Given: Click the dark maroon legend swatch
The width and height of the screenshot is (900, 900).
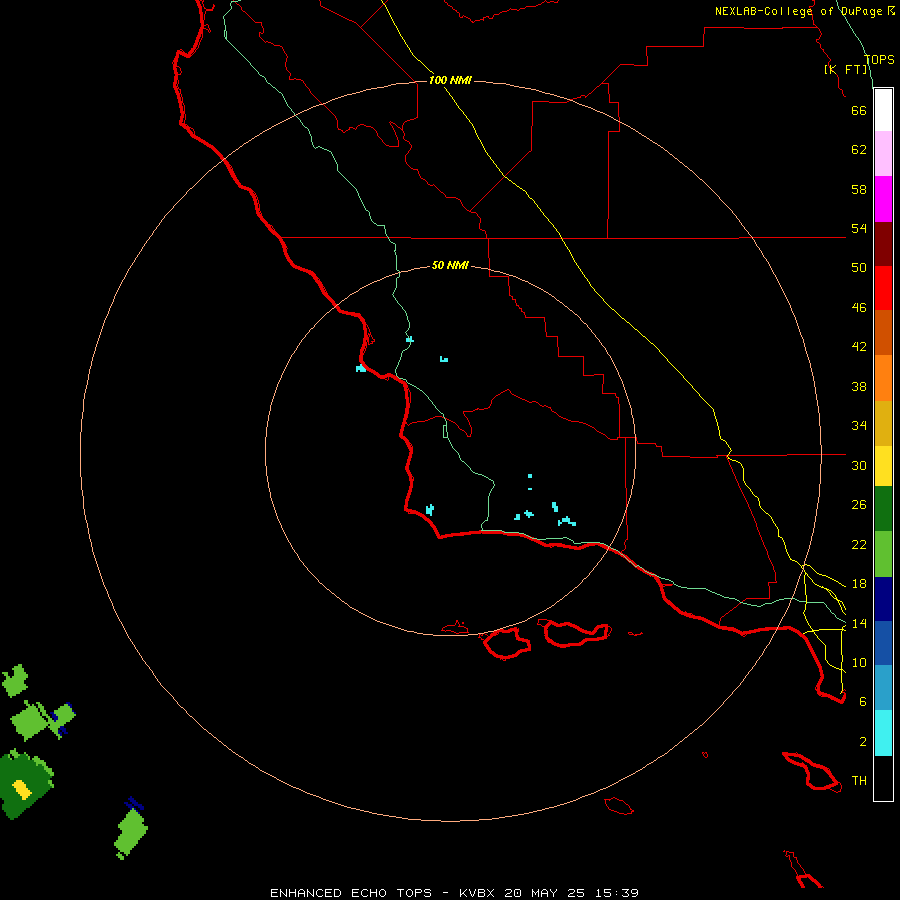Looking at the screenshot, I should tap(883, 243).
